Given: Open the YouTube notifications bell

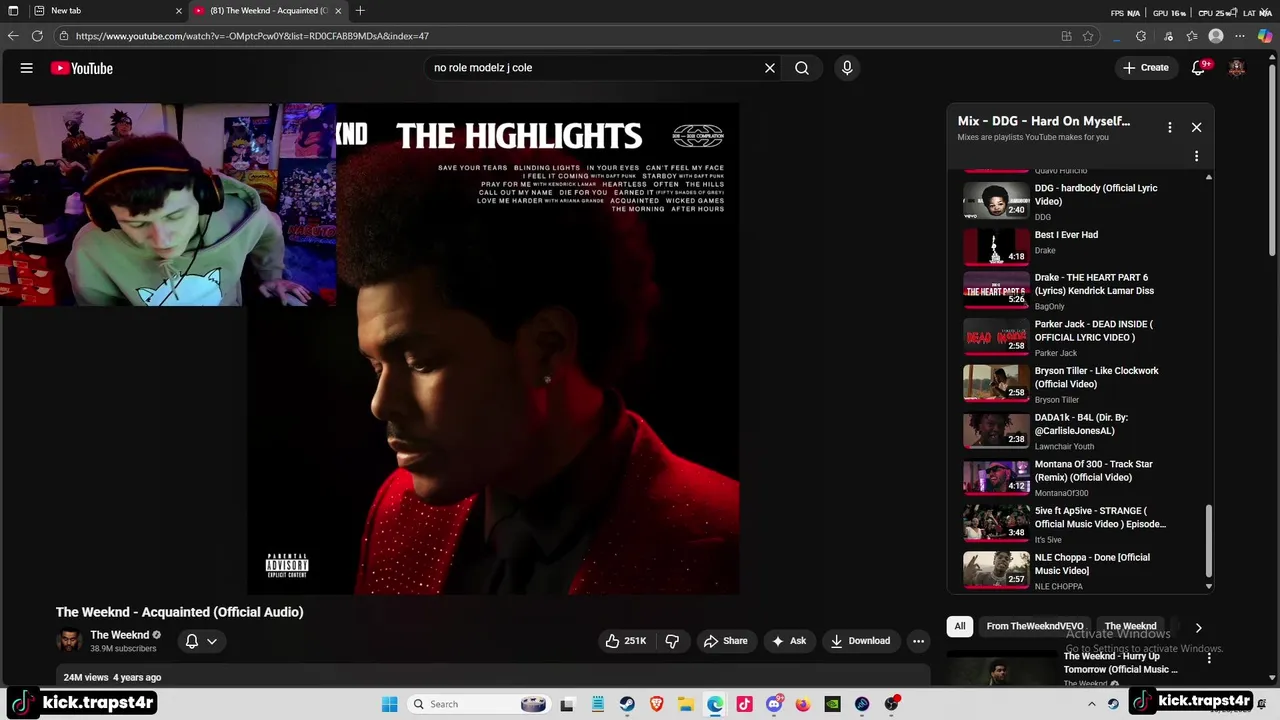Looking at the screenshot, I should click(1198, 68).
